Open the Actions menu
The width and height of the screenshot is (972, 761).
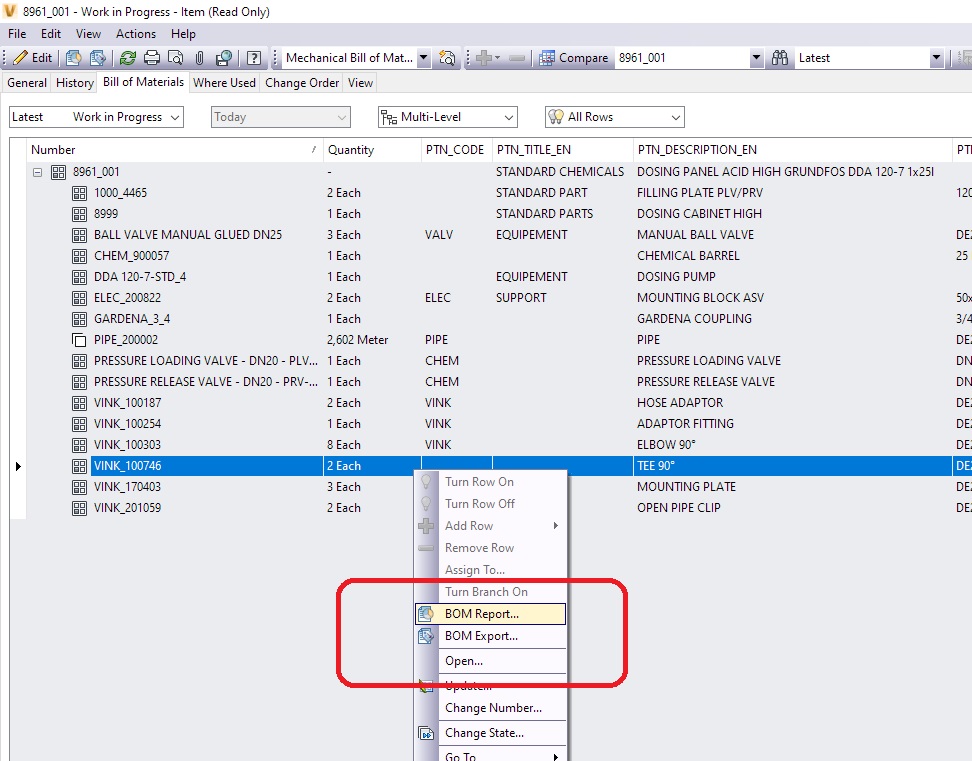136,33
